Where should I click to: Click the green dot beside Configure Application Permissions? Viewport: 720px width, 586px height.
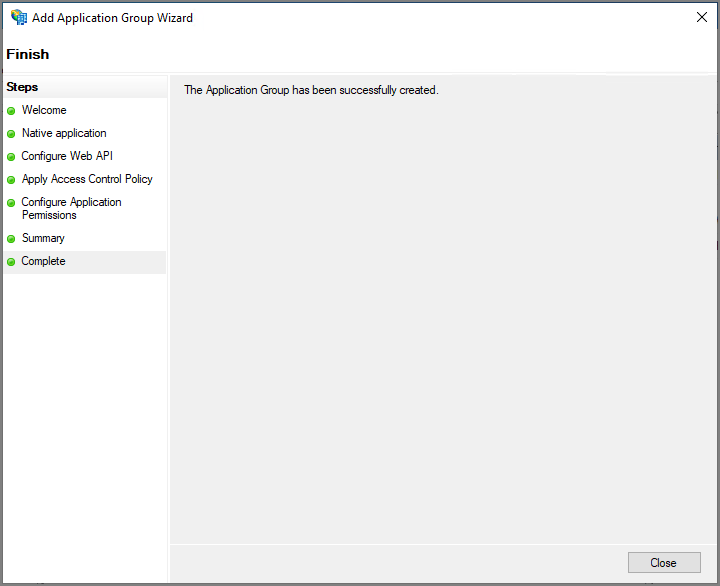[11, 203]
